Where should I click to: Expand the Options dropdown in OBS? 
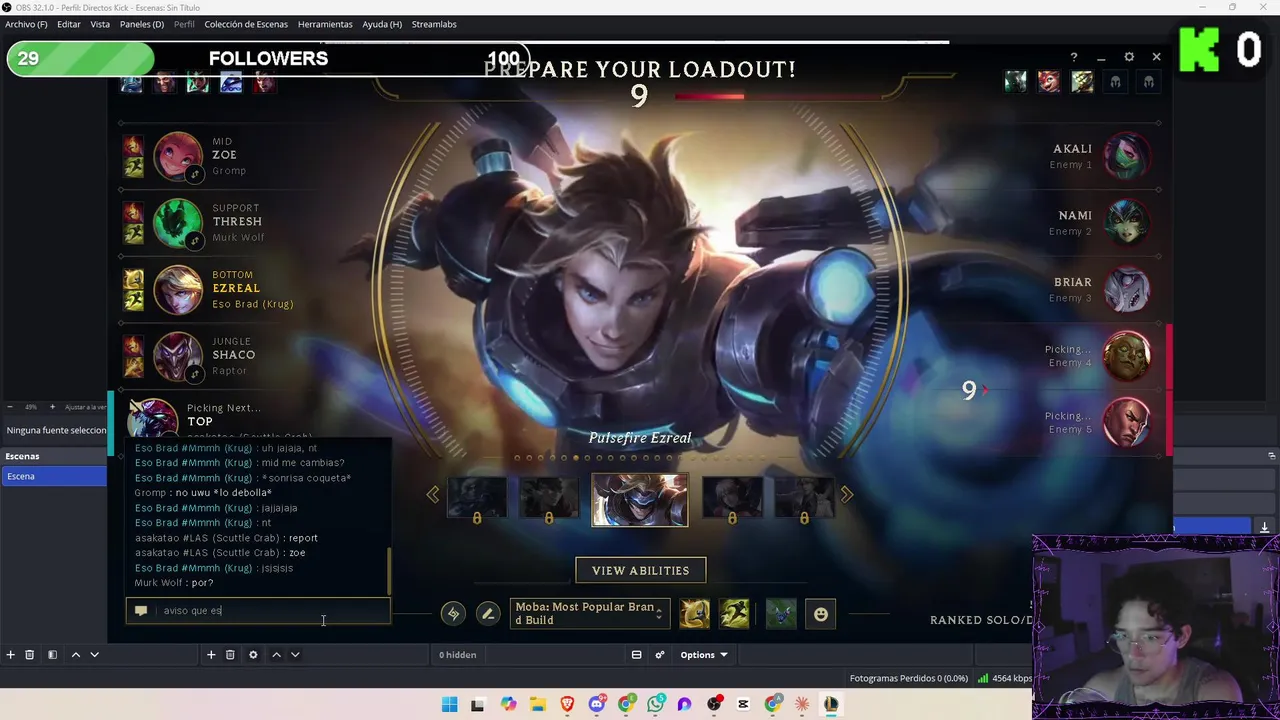[x=704, y=655]
